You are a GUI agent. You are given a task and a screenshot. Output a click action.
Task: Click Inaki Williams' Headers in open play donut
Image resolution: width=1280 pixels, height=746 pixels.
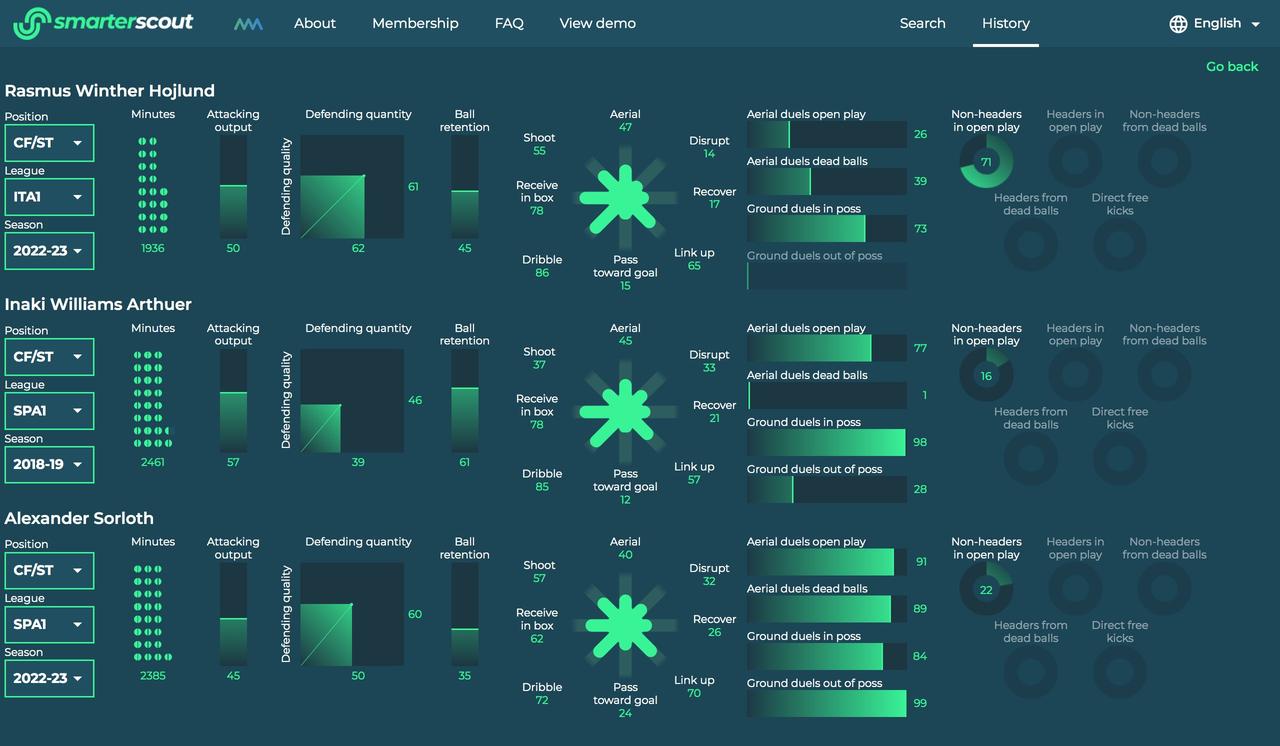click(x=1075, y=376)
